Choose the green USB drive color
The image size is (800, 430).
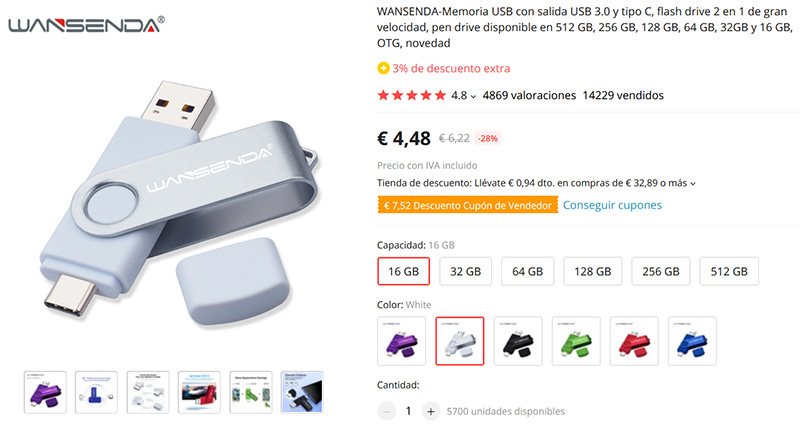point(576,341)
